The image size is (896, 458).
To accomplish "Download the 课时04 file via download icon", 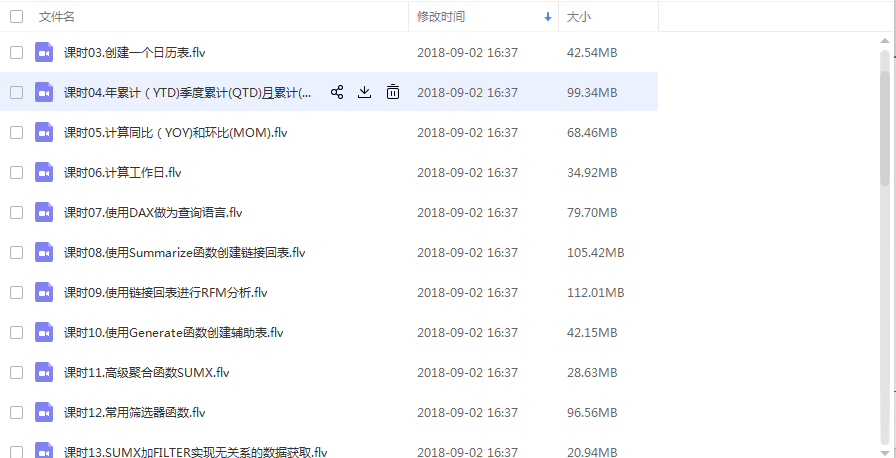I will [x=365, y=92].
